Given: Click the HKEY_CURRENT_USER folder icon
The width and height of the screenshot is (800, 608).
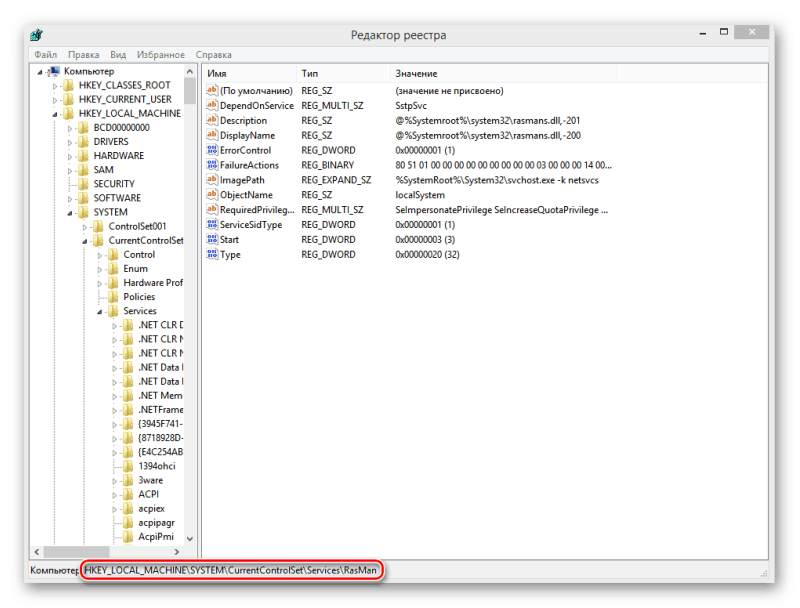Looking at the screenshot, I should (68, 99).
